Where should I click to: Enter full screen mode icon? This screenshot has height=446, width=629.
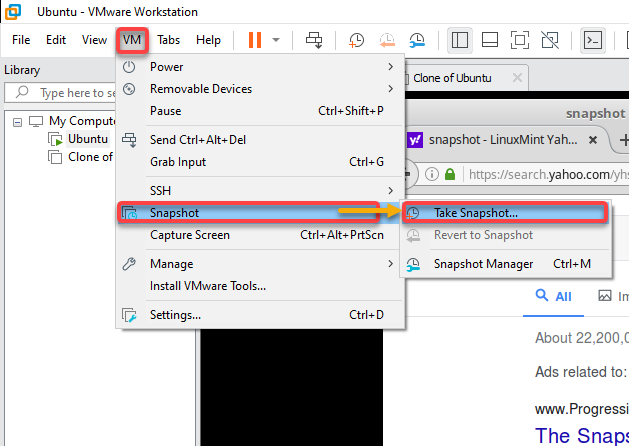point(519,40)
